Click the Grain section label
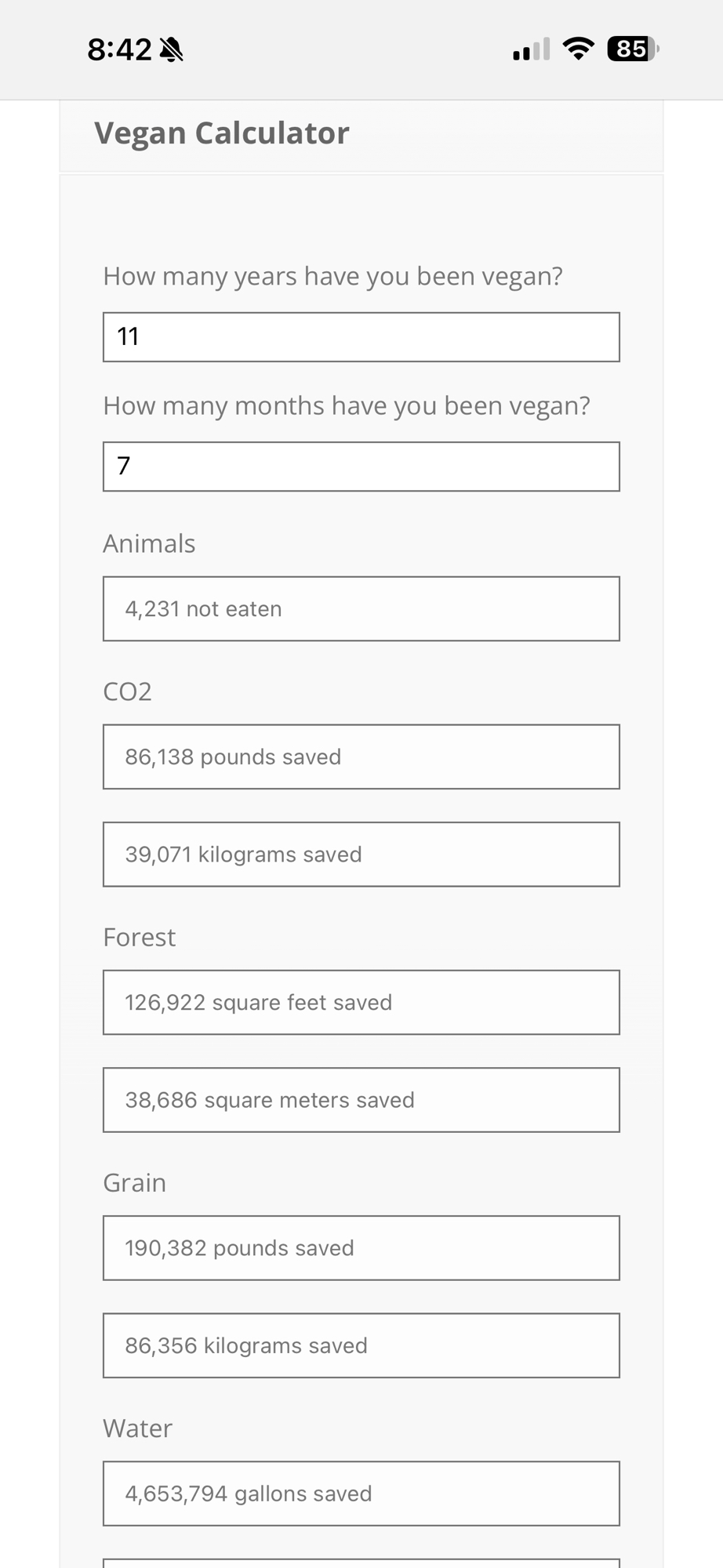The width and height of the screenshot is (723, 1568). [135, 1183]
